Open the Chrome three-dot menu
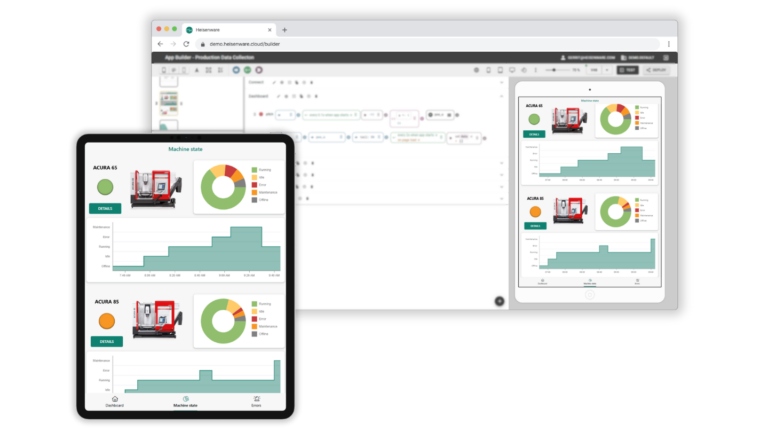Screen dimensions: 768x432 coord(668,44)
